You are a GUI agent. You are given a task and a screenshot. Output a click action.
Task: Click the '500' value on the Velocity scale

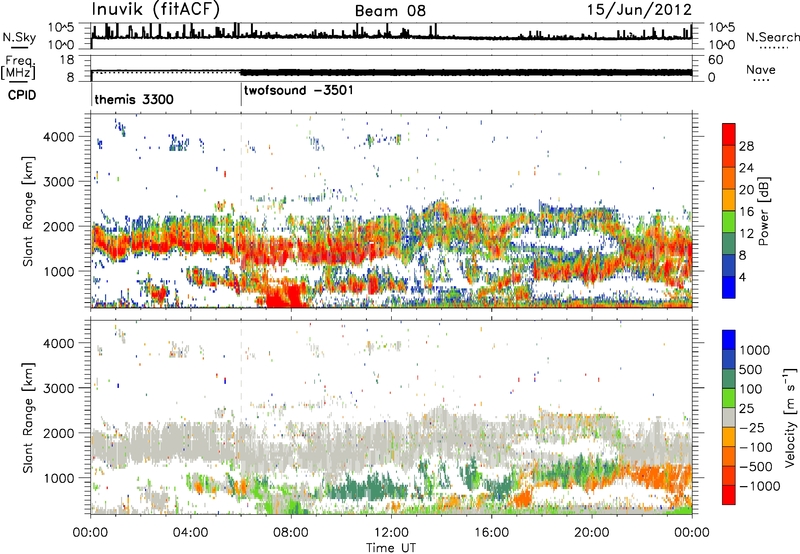[x=751, y=370]
